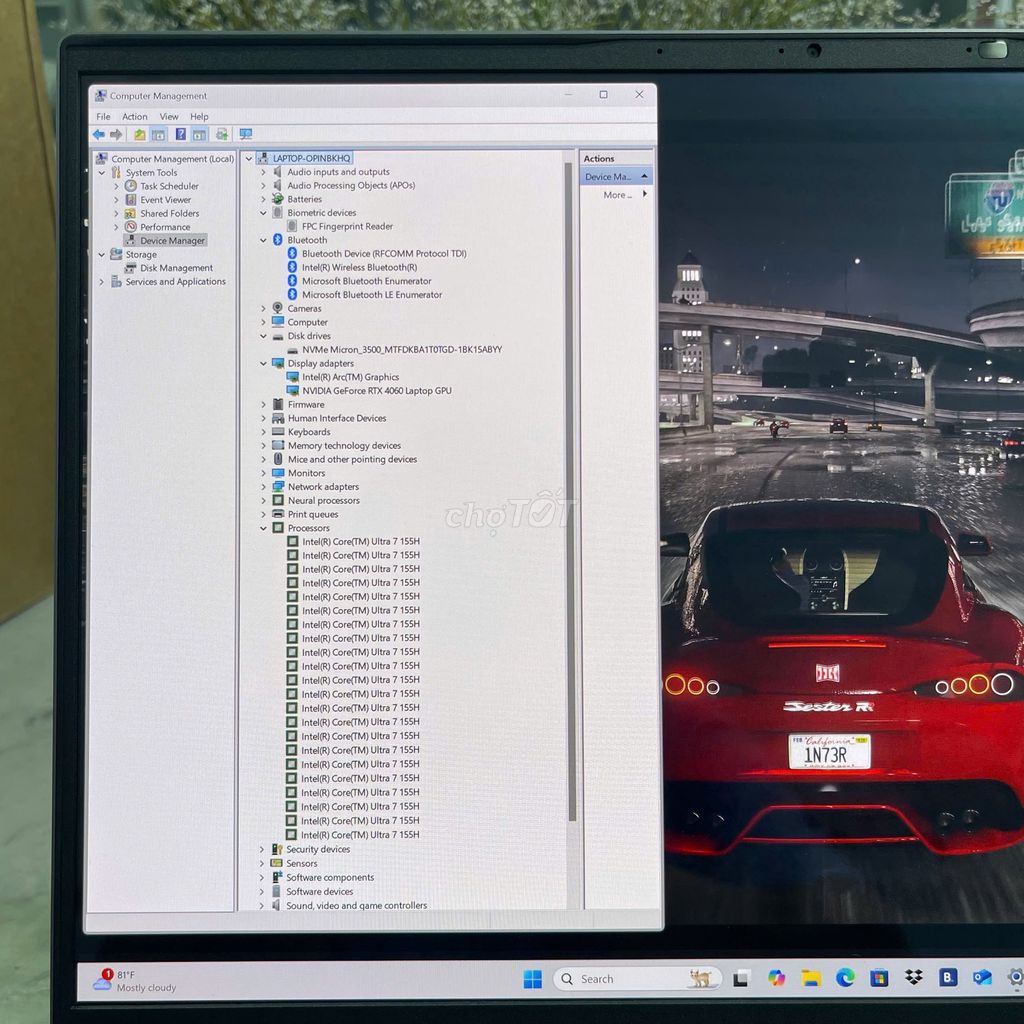Open the Windows Start button

(x=533, y=979)
